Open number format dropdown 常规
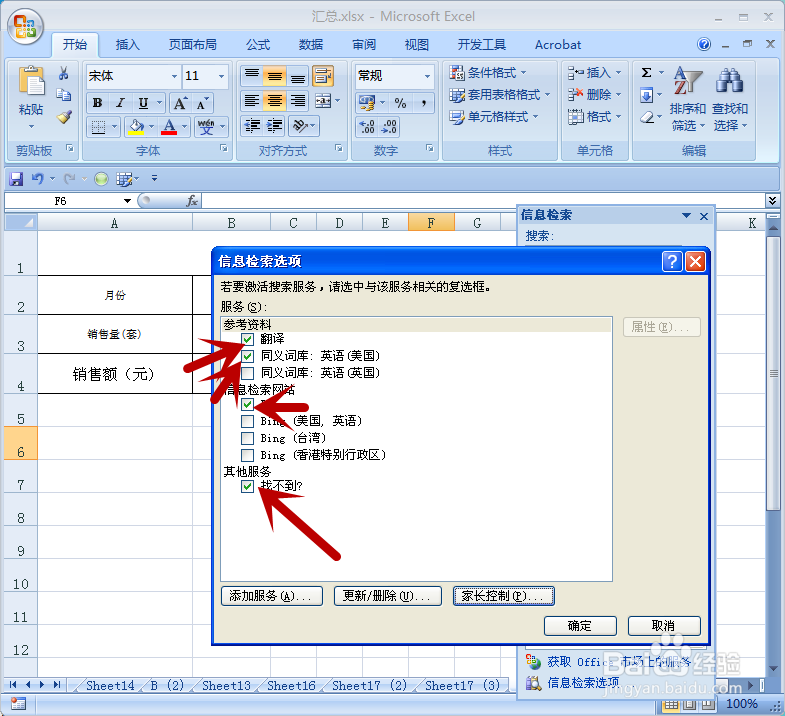The height and width of the screenshot is (716, 785). tap(427, 76)
